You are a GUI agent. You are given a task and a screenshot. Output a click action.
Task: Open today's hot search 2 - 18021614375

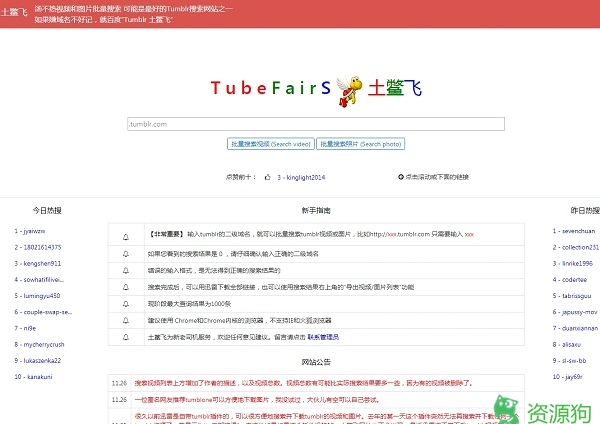pos(38,247)
